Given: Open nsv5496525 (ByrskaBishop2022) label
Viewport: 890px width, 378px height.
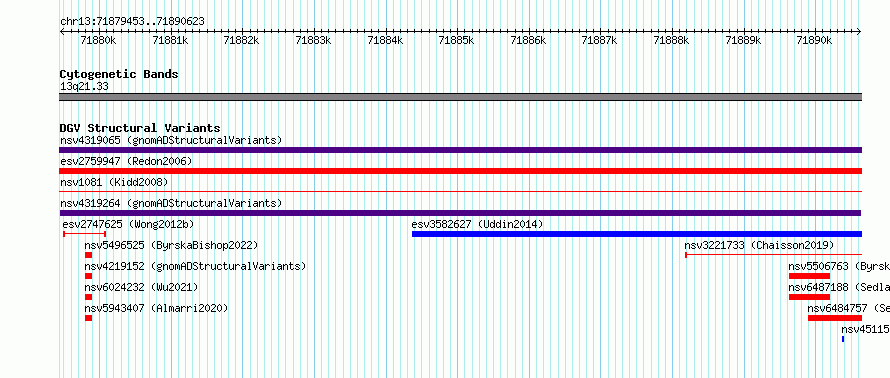Looking at the screenshot, I should coord(171,245).
